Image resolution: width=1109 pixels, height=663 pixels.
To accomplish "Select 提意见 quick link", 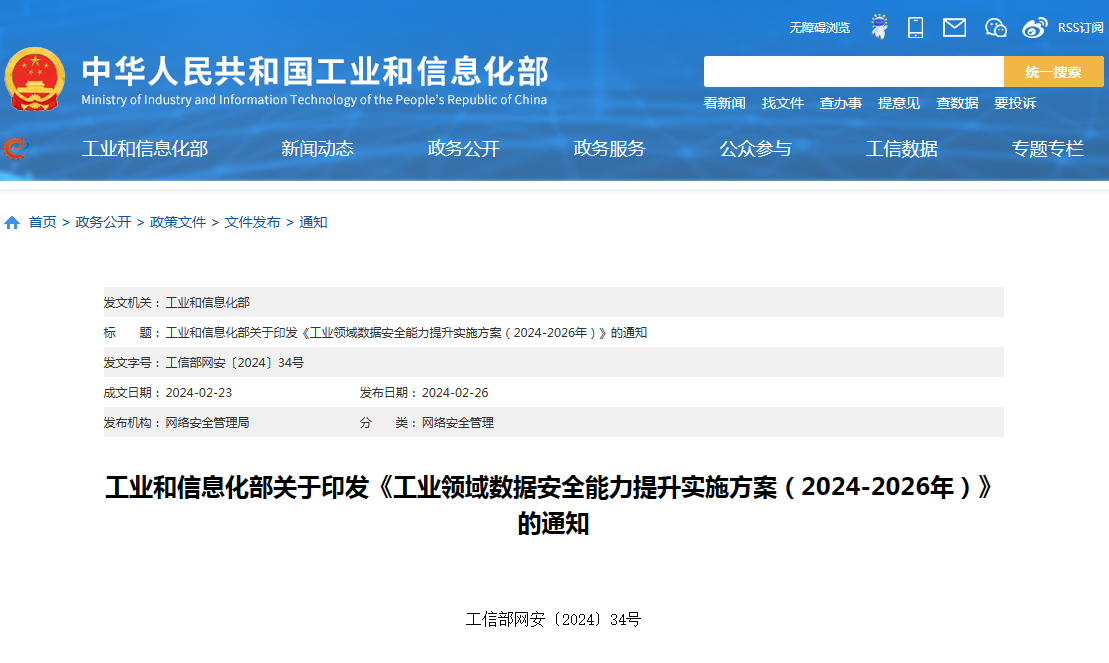I will click(898, 103).
